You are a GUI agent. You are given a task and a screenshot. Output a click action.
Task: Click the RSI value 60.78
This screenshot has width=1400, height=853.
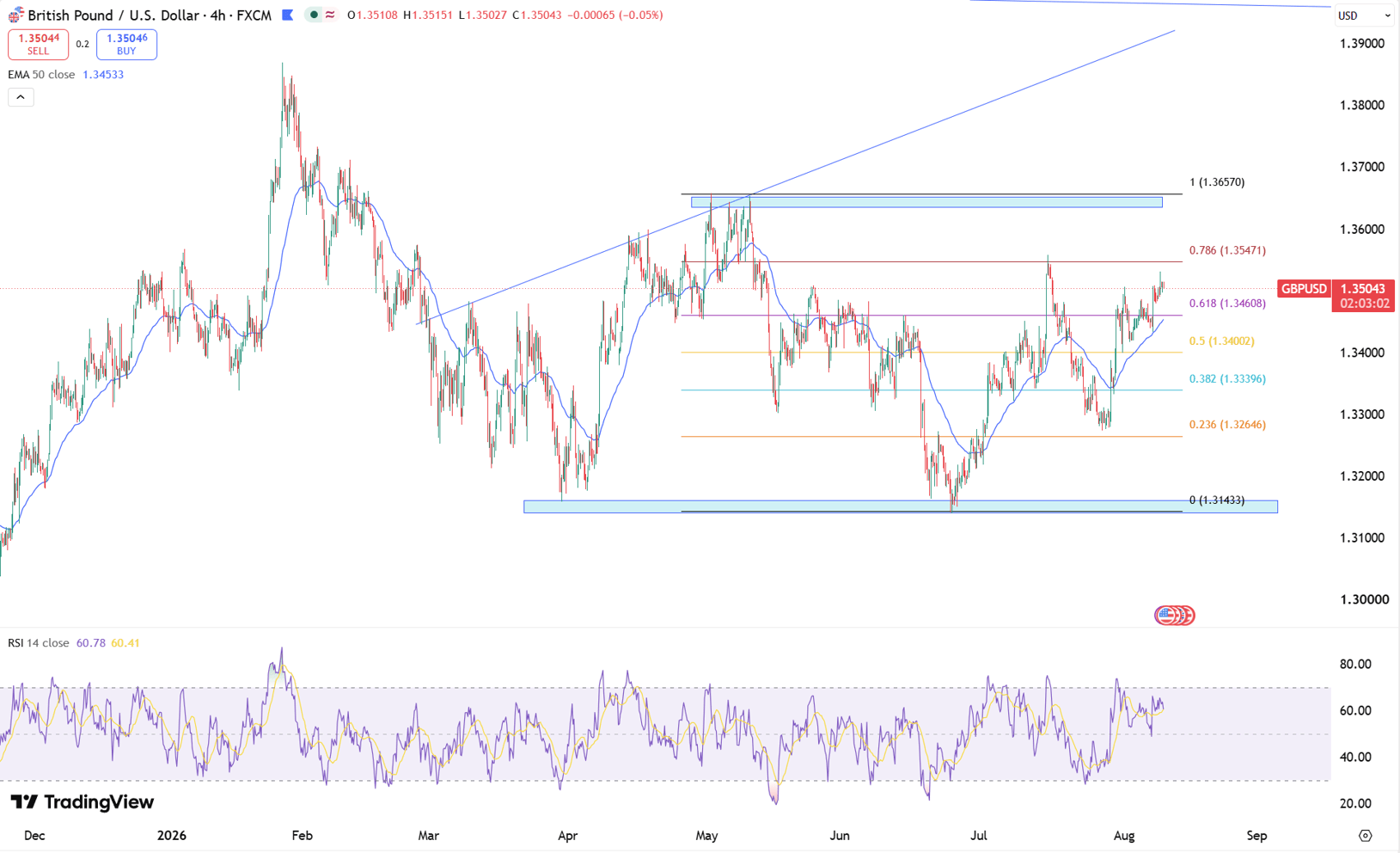(x=90, y=643)
